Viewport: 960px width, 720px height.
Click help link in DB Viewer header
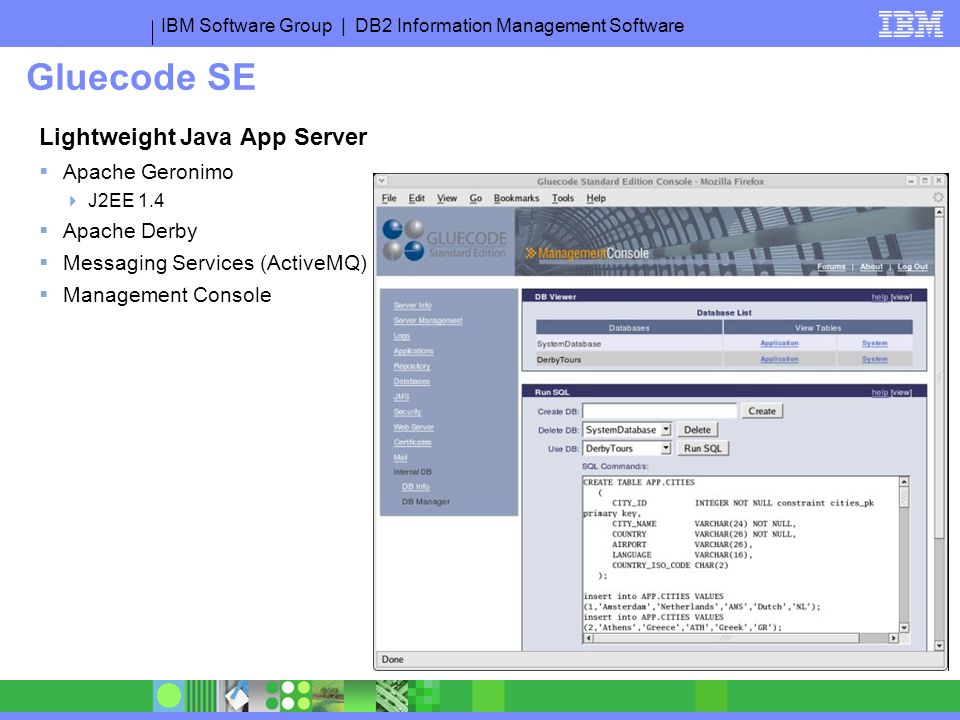[880, 296]
